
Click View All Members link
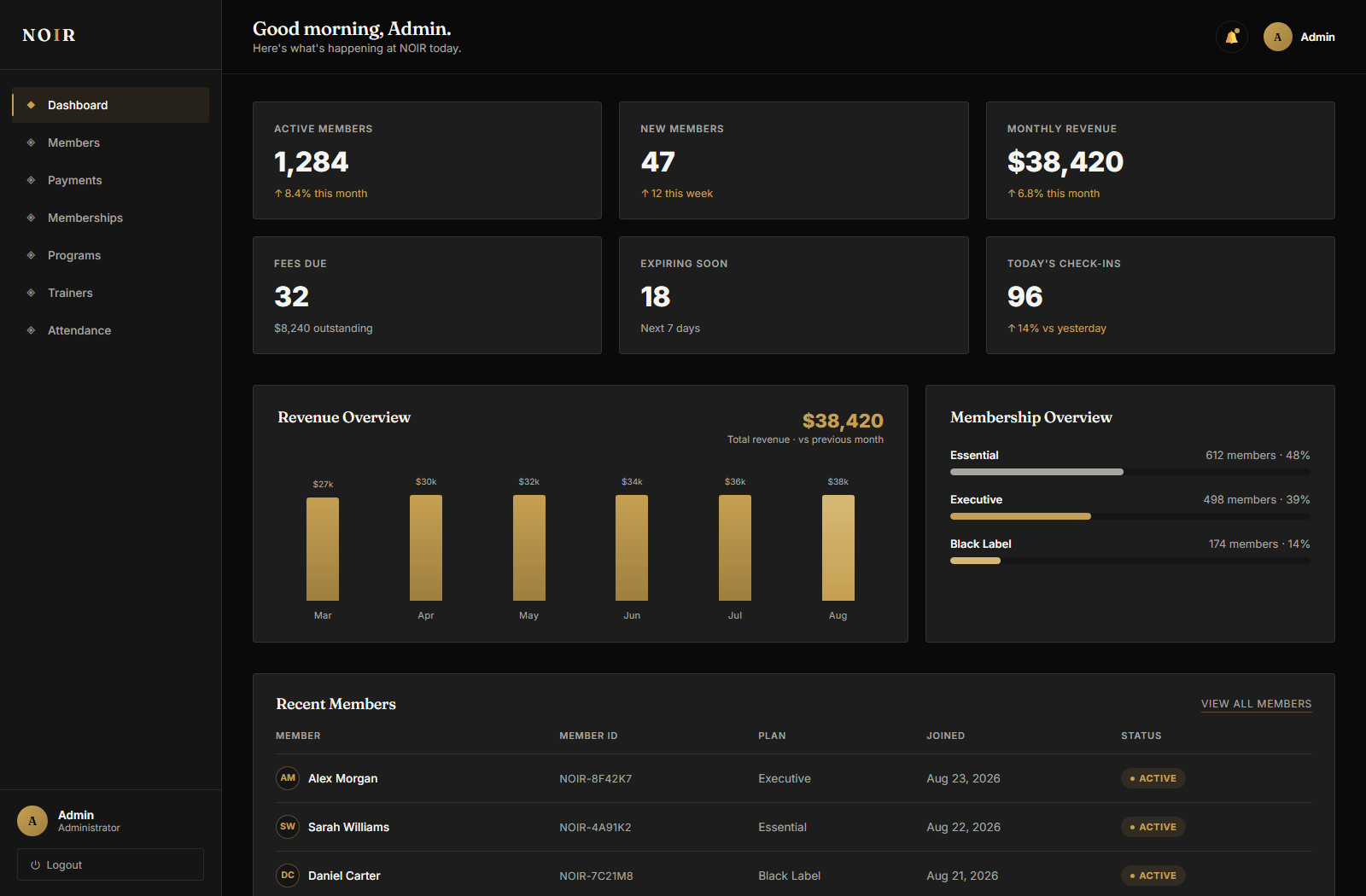point(1256,704)
